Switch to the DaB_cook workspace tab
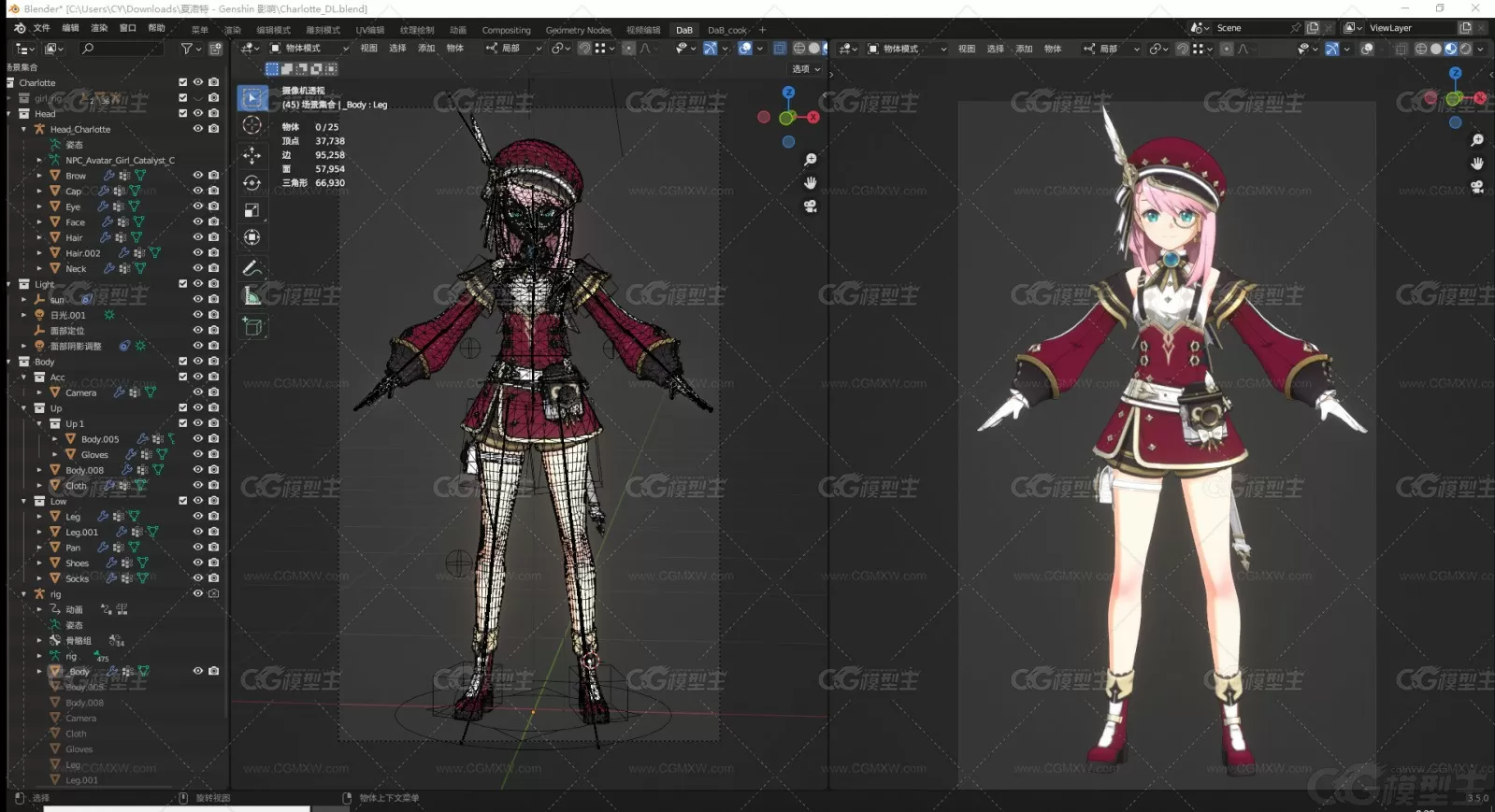Image resolution: width=1495 pixels, height=812 pixels. (x=727, y=31)
